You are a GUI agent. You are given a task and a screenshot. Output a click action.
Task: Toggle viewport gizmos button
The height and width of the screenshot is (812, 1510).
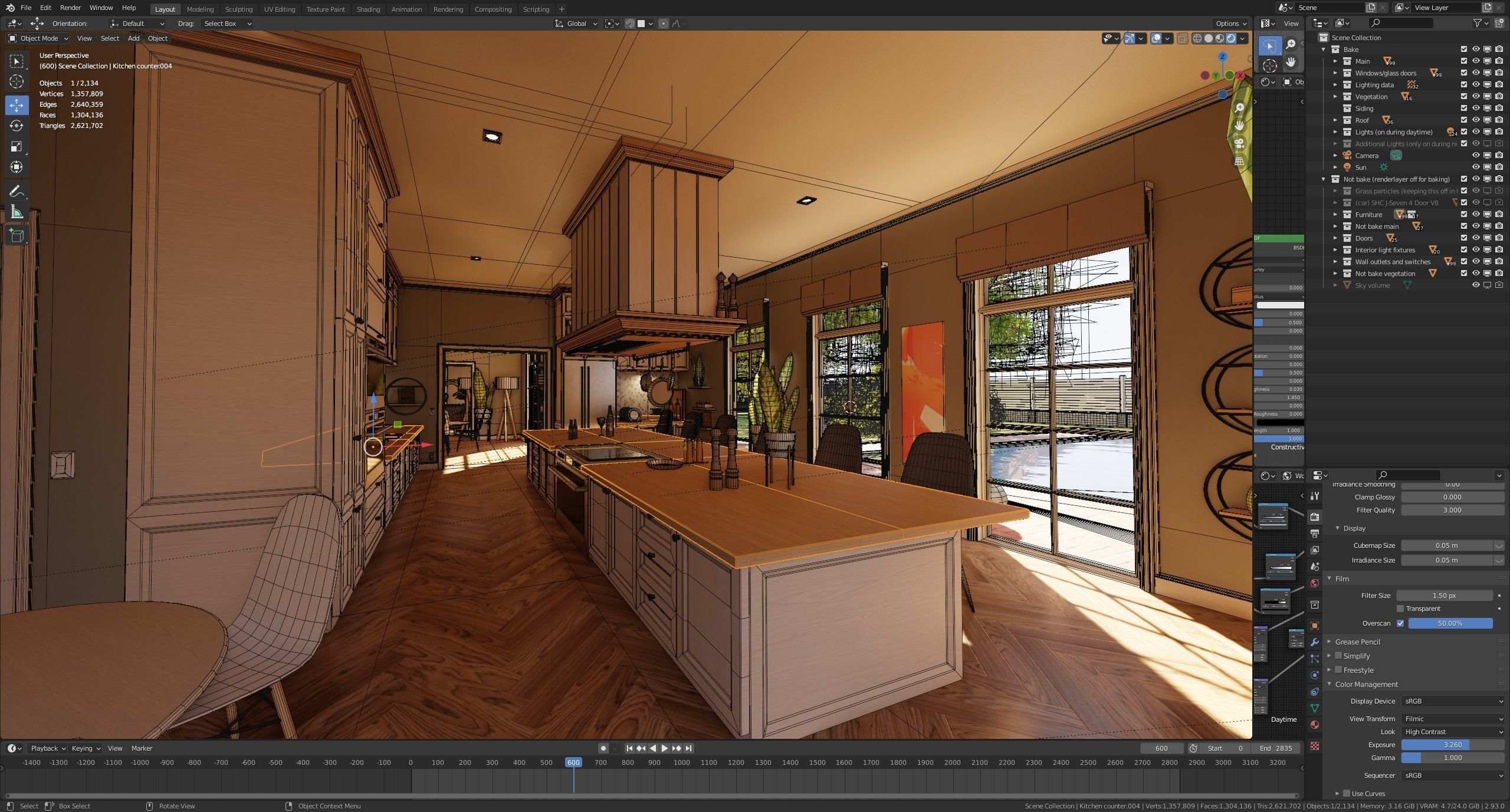point(1130,38)
